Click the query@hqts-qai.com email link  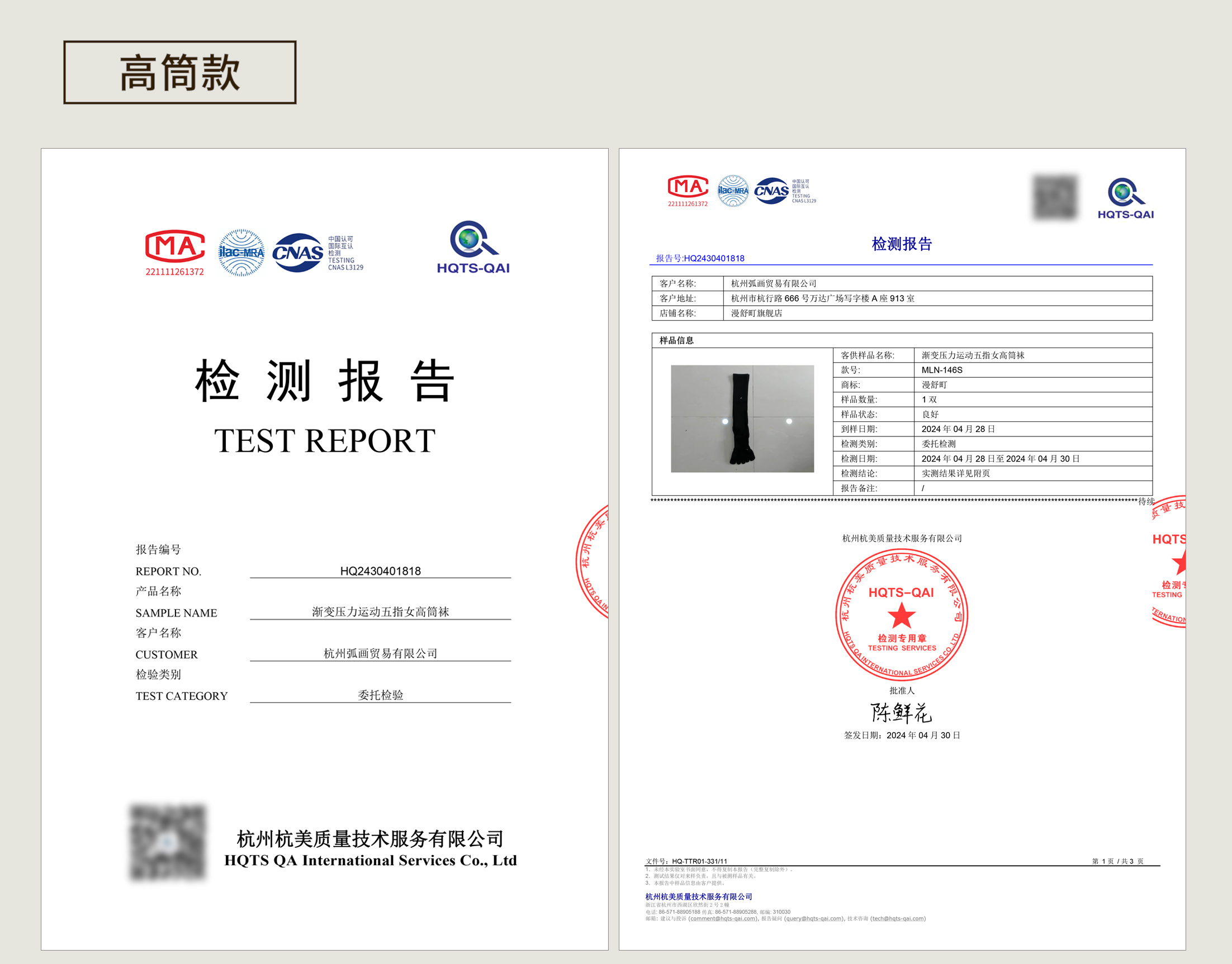[x=814, y=918]
